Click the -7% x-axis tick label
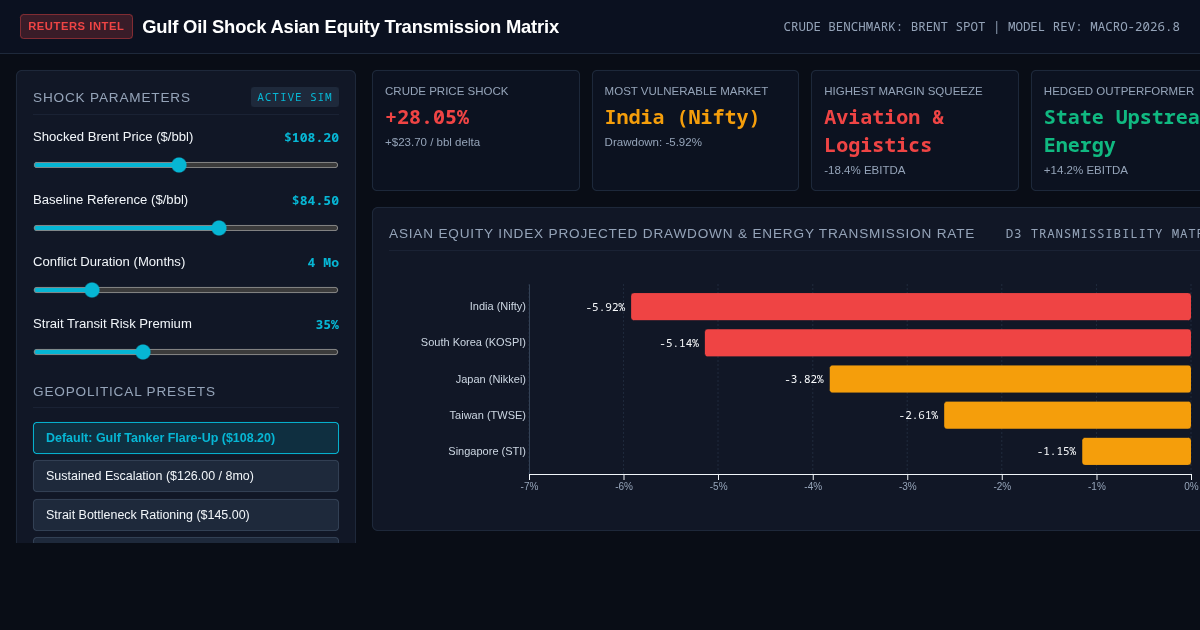The width and height of the screenshot is (1200, 630). click(529, 487)
